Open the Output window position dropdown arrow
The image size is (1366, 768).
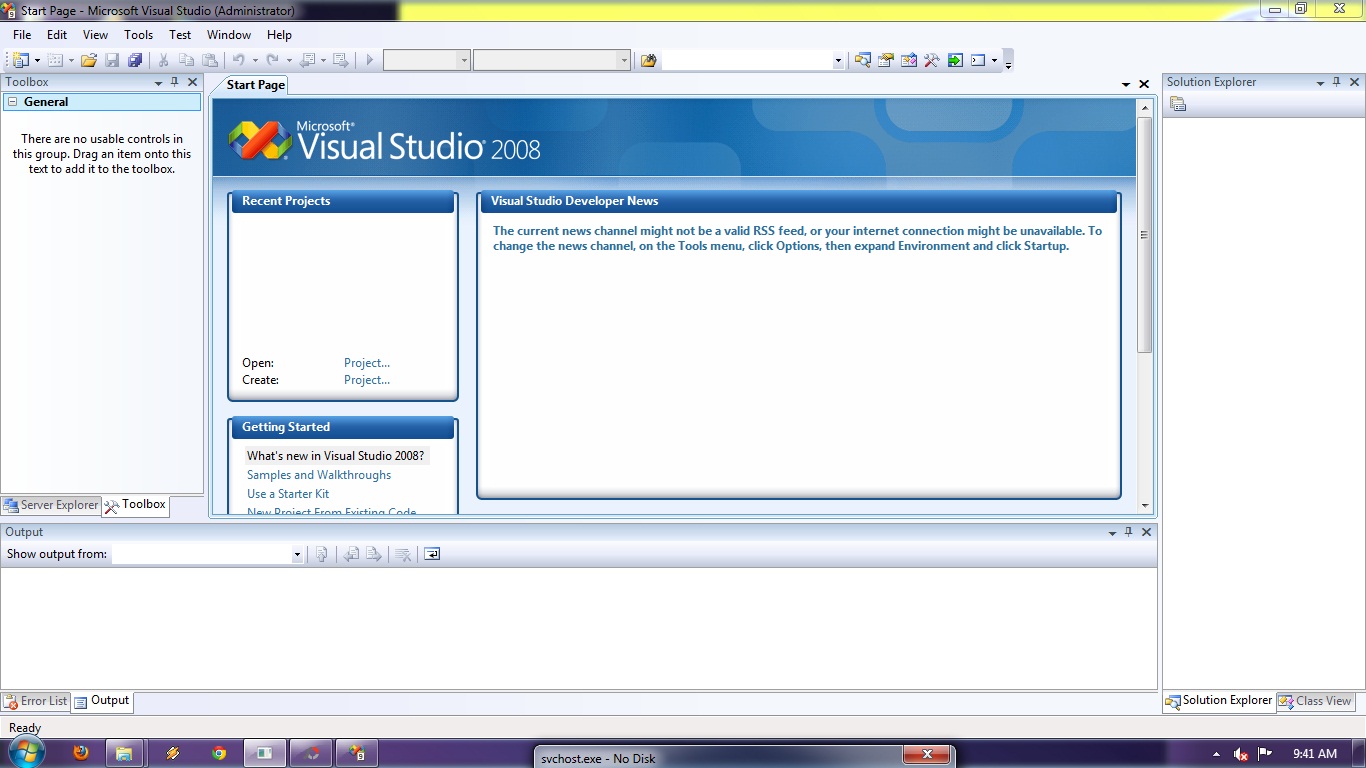(1112, 533)
